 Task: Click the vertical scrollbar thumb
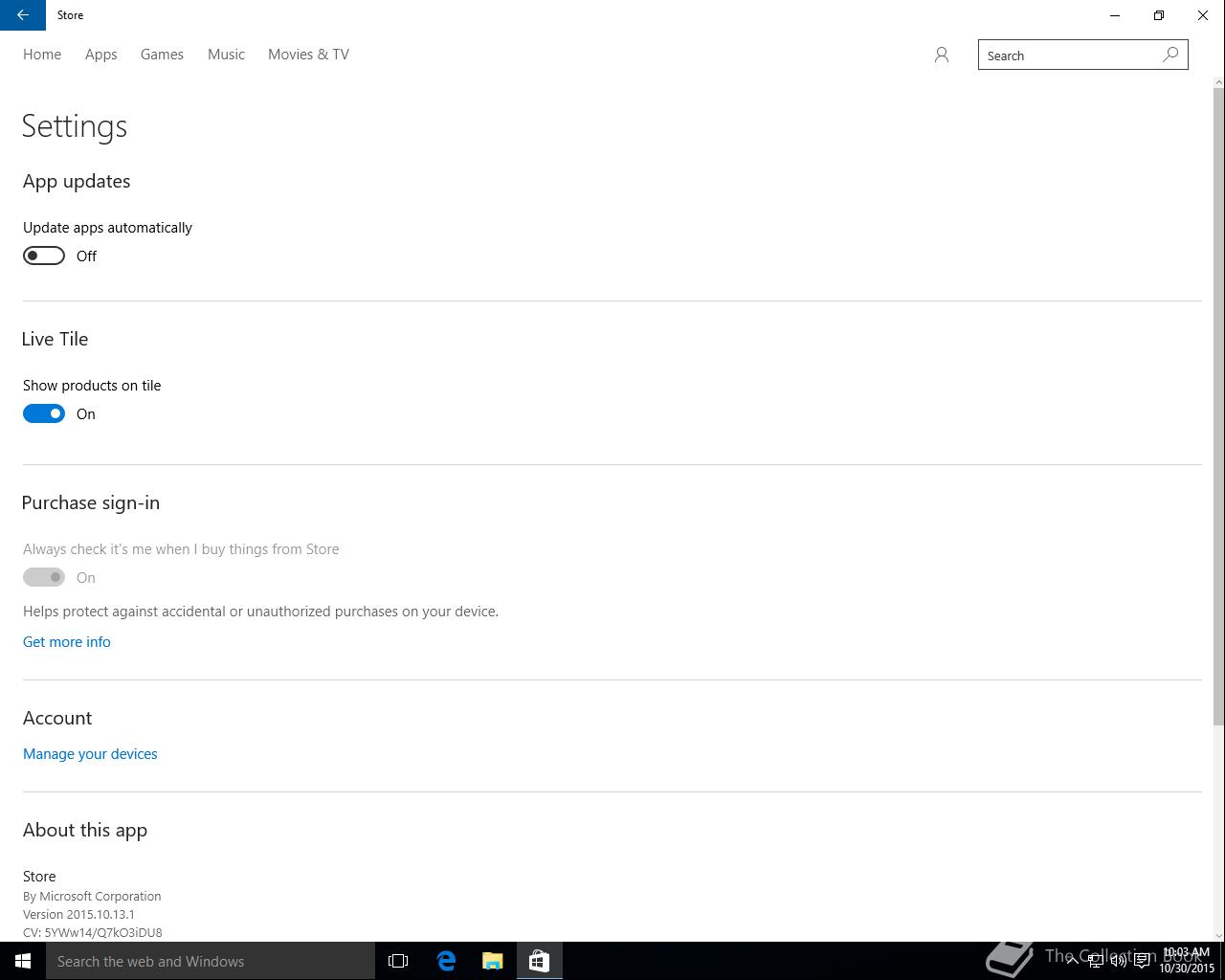coord(1218,407)
